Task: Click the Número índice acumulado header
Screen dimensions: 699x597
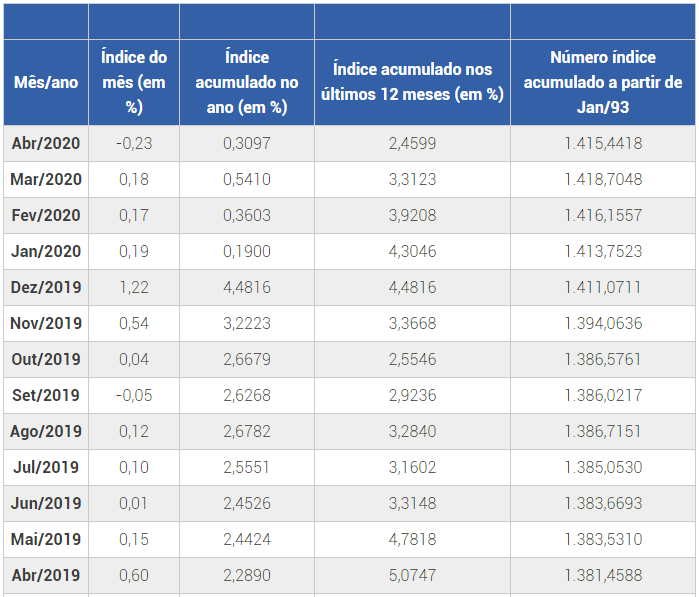Action: pos(603,82)
